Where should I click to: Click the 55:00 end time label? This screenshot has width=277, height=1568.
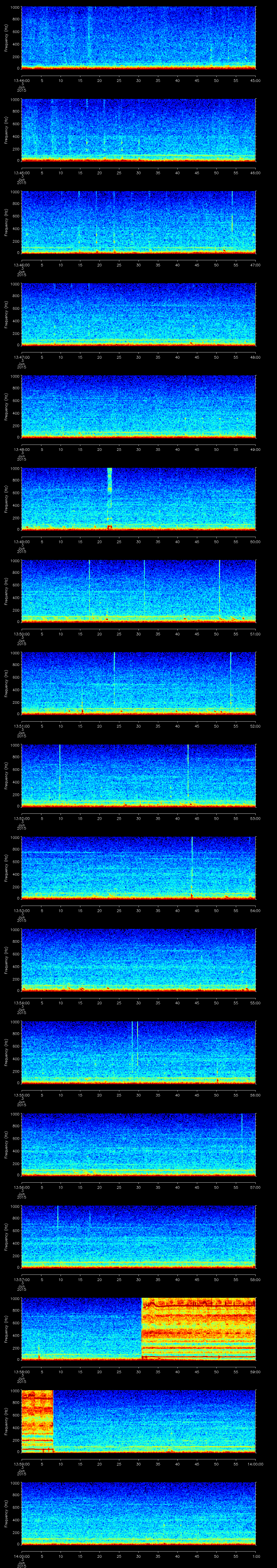[x=256, y=1003]
